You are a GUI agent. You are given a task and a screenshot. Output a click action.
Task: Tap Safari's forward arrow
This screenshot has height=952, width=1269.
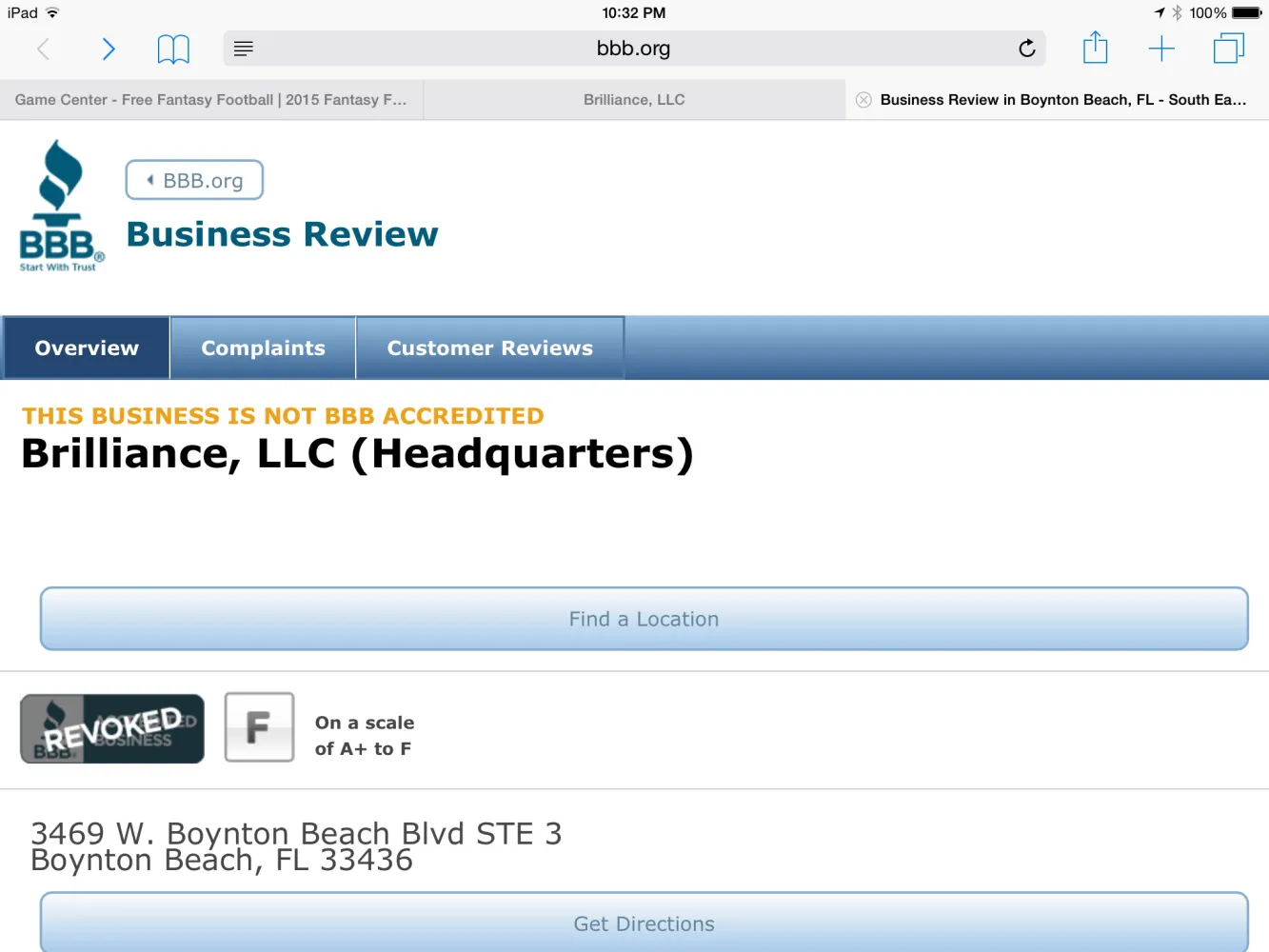coord(109,49)
